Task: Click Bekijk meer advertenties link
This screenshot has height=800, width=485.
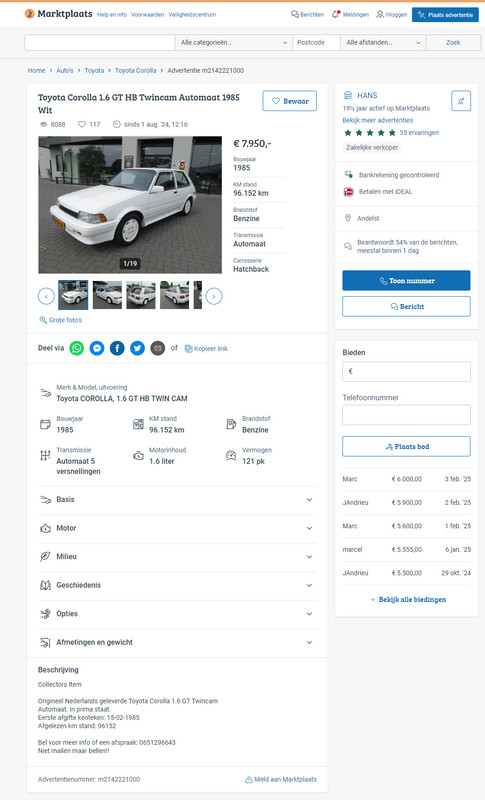Action: click(x=378, y=120)
